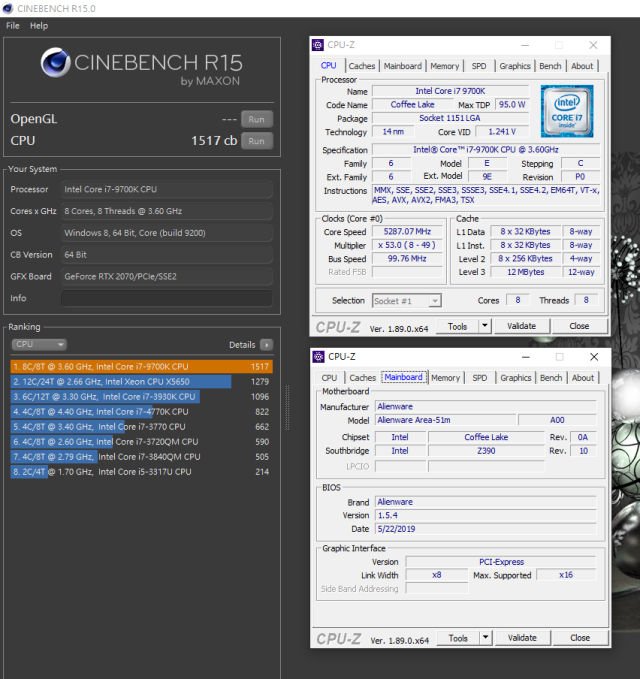This screenshot has height=679, width=640.
Task: Click the Cinebench R15 sphere logo
Action: click(55, 63)
